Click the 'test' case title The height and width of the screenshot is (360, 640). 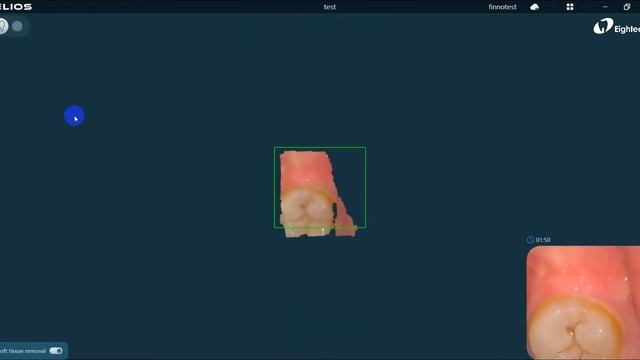click(x=330, y=7)
